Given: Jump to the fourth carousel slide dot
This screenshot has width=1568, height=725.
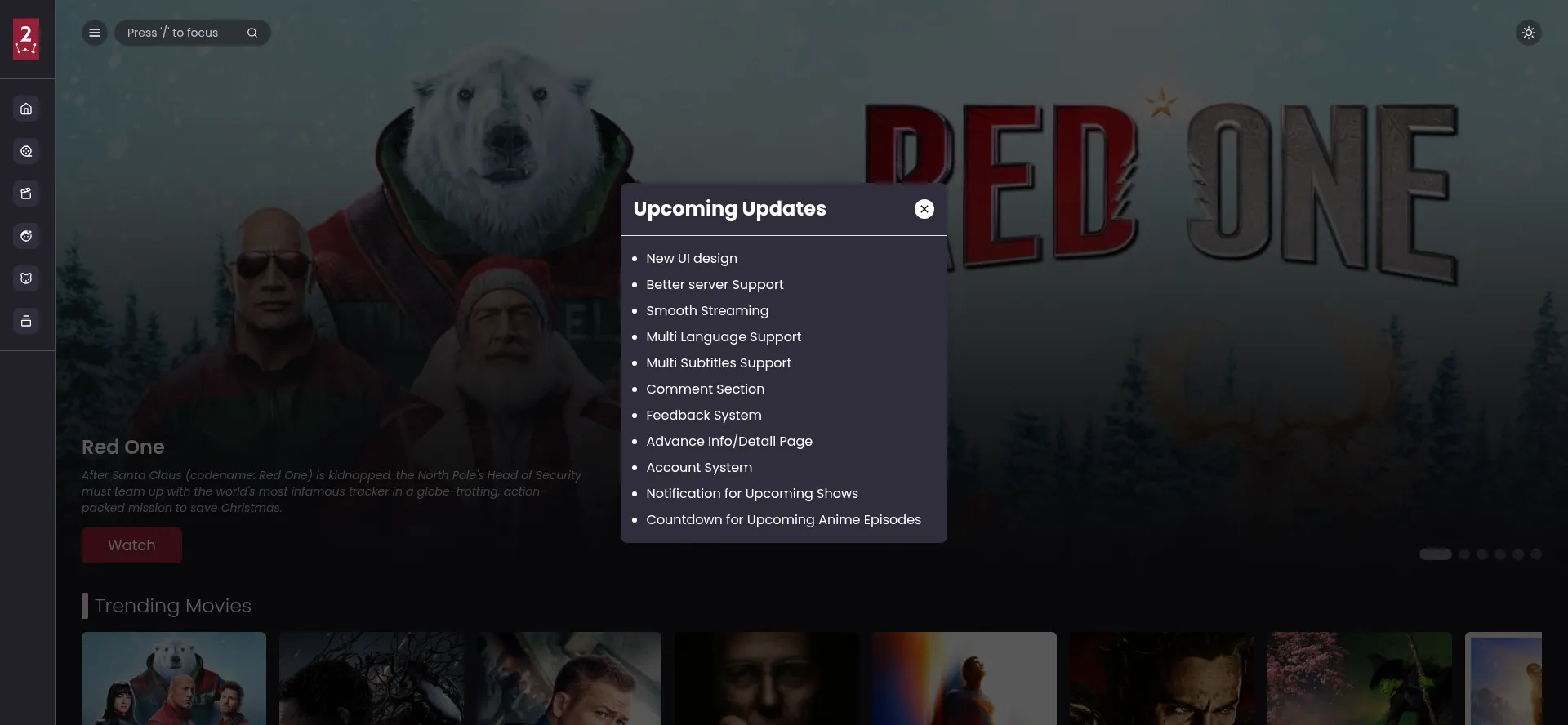Looking at the screenshot, I should (1500, 554).
